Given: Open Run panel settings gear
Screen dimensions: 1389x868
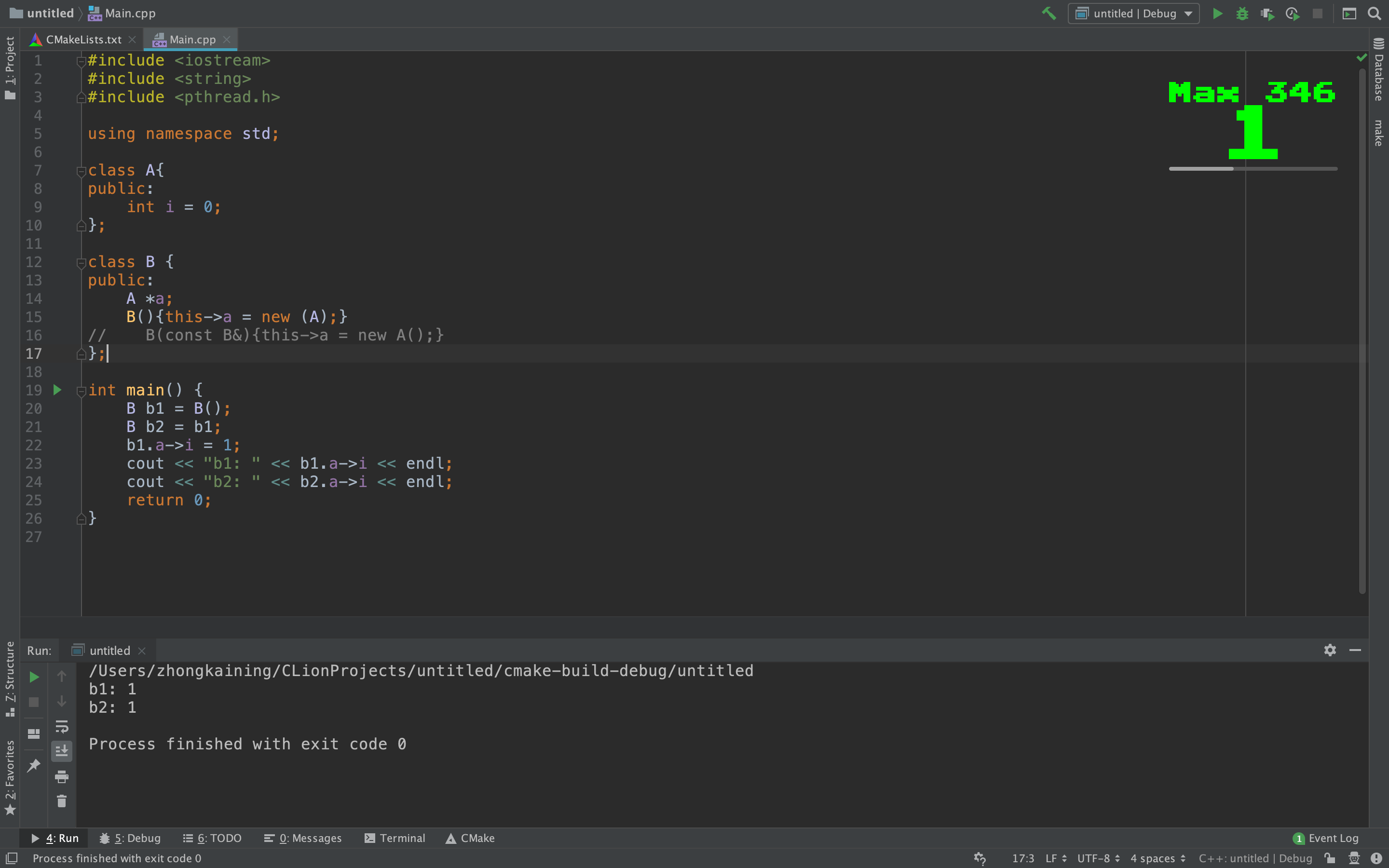Looking at the screenshot, I should click(1330, 650).
